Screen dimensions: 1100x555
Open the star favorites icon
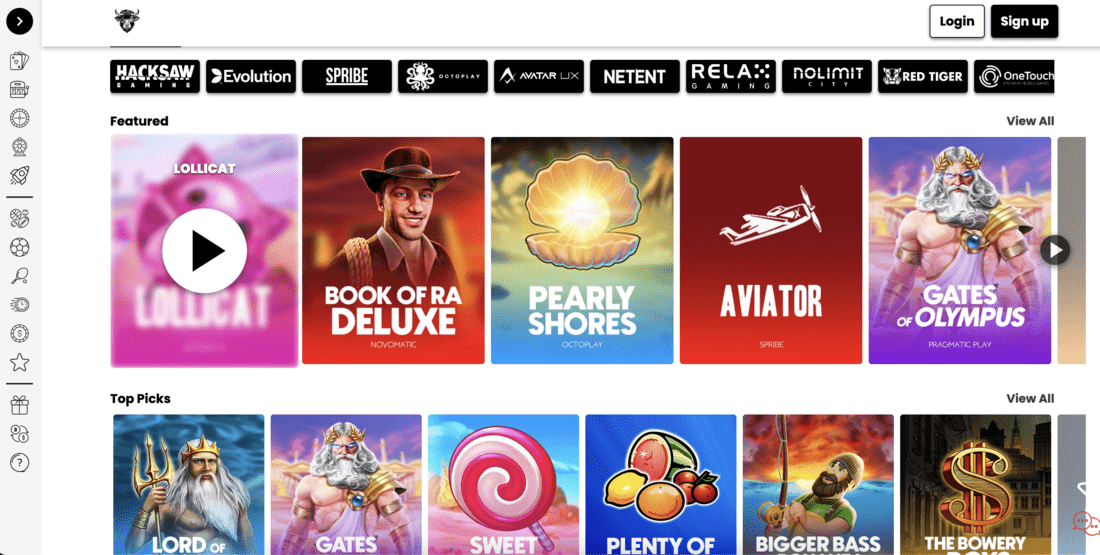(20, 362)
